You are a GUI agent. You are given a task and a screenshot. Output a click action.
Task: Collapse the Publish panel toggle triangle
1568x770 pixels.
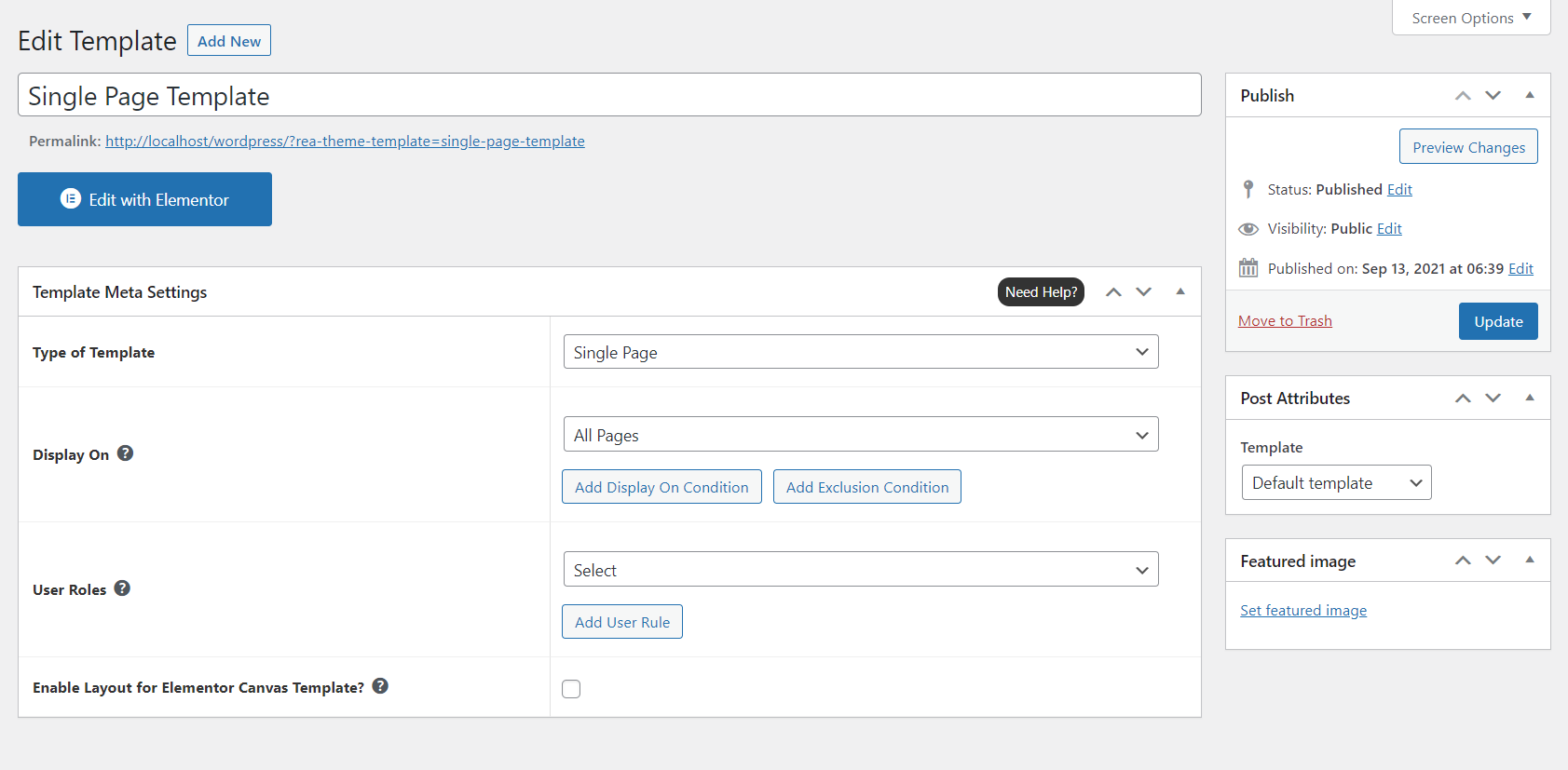(1530, 95)
